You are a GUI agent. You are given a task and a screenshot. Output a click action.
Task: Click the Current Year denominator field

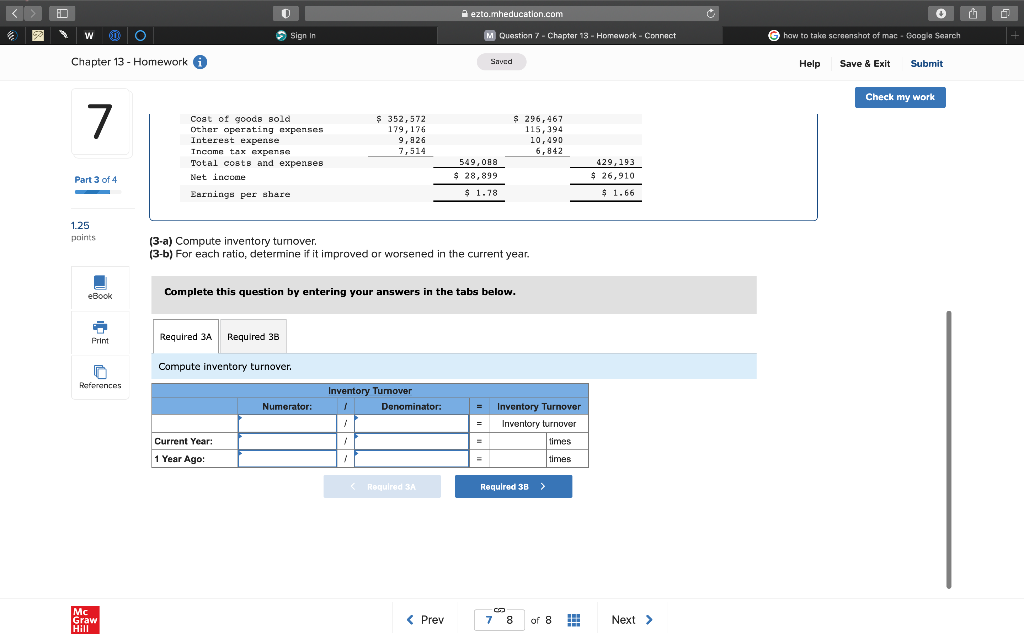click(x=411, y=441)
